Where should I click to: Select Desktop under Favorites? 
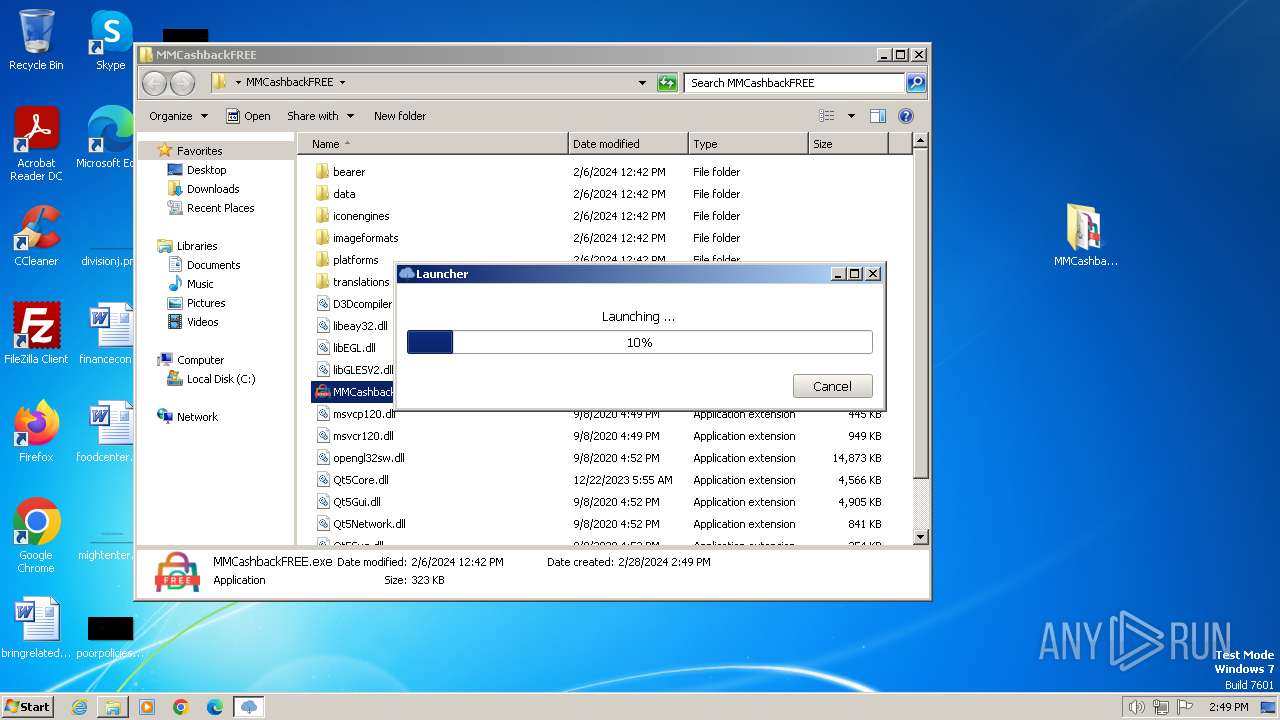206,170
